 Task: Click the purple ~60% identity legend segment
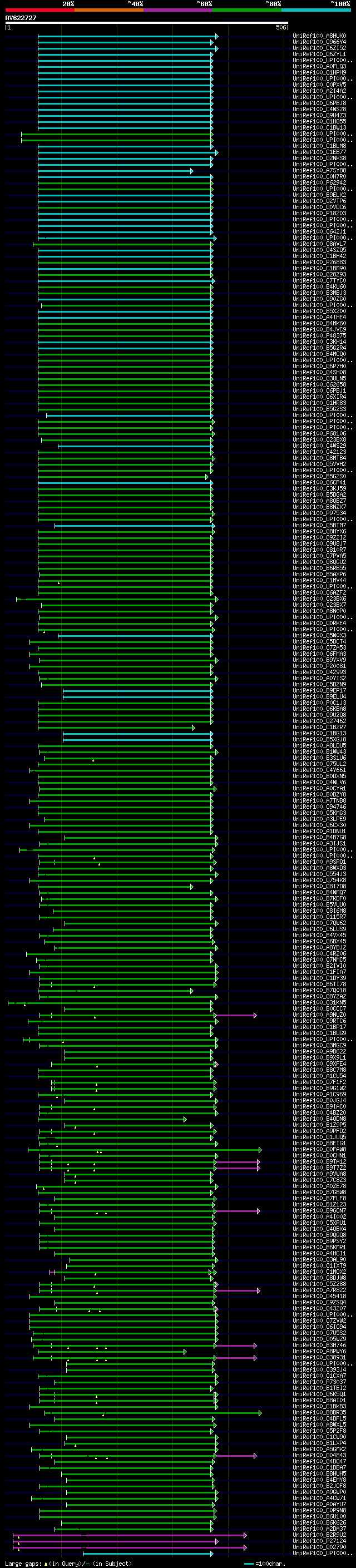[x=177, y=10]
